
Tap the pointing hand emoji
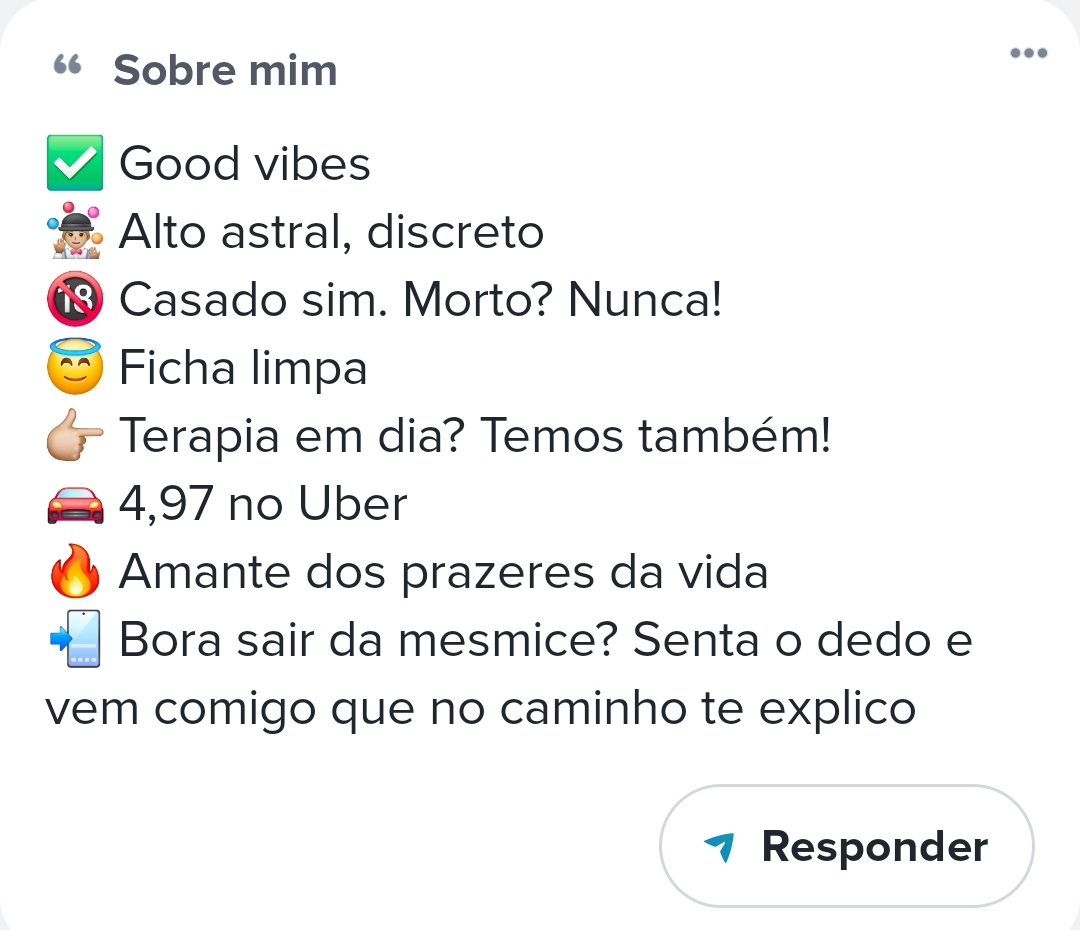pos(74,437)
